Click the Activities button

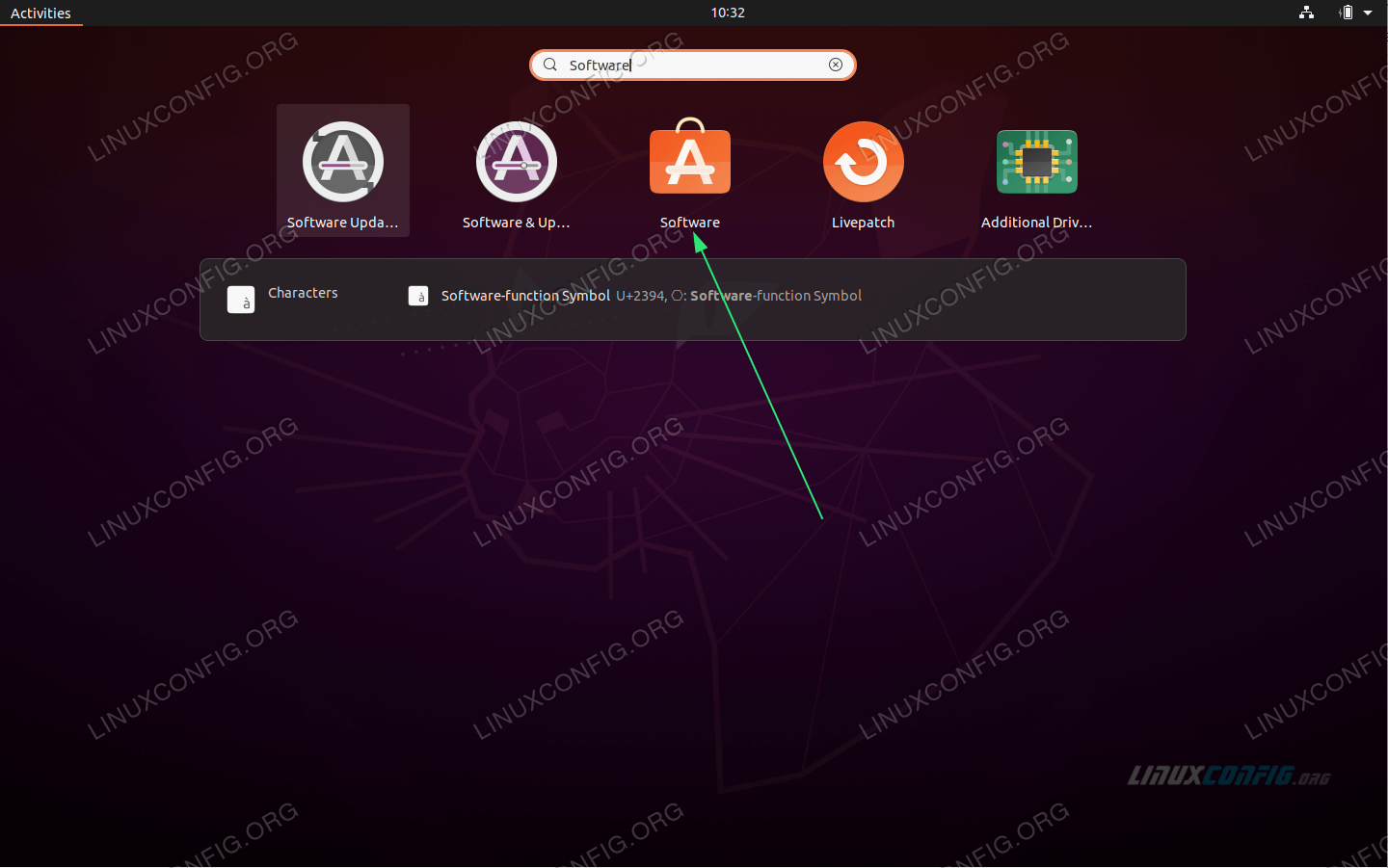40,13
